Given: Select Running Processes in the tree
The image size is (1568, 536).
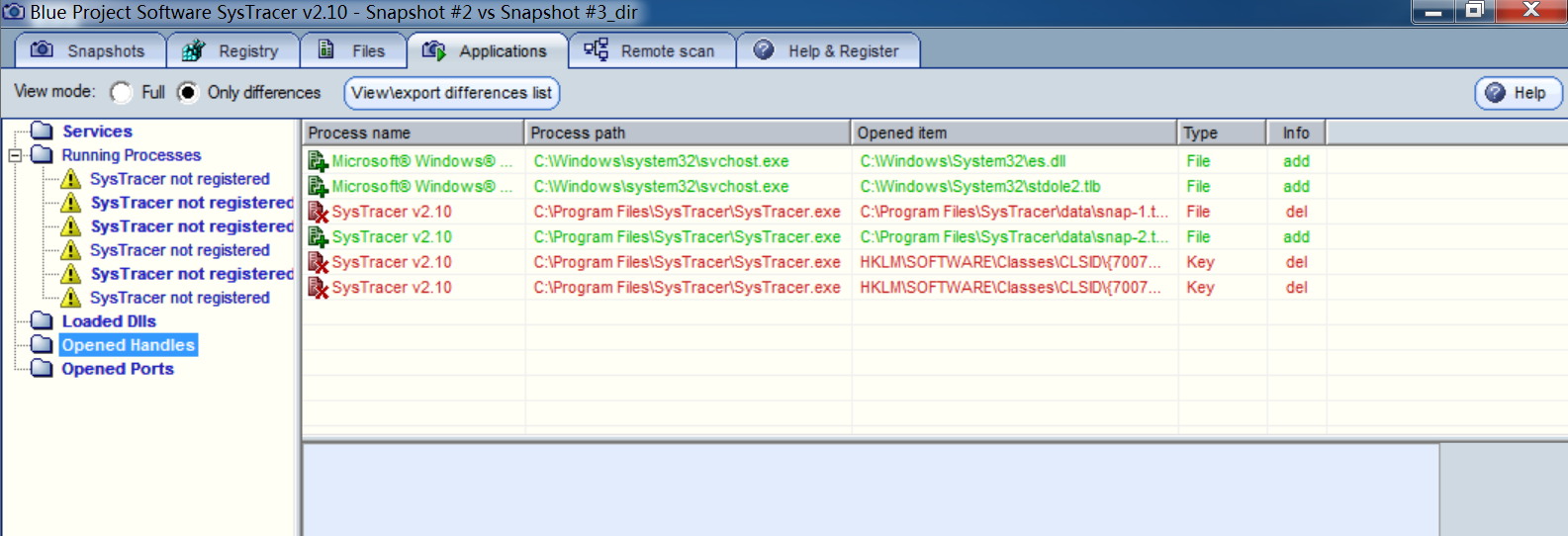Looking at the screenshot, I should click(132, 155).
